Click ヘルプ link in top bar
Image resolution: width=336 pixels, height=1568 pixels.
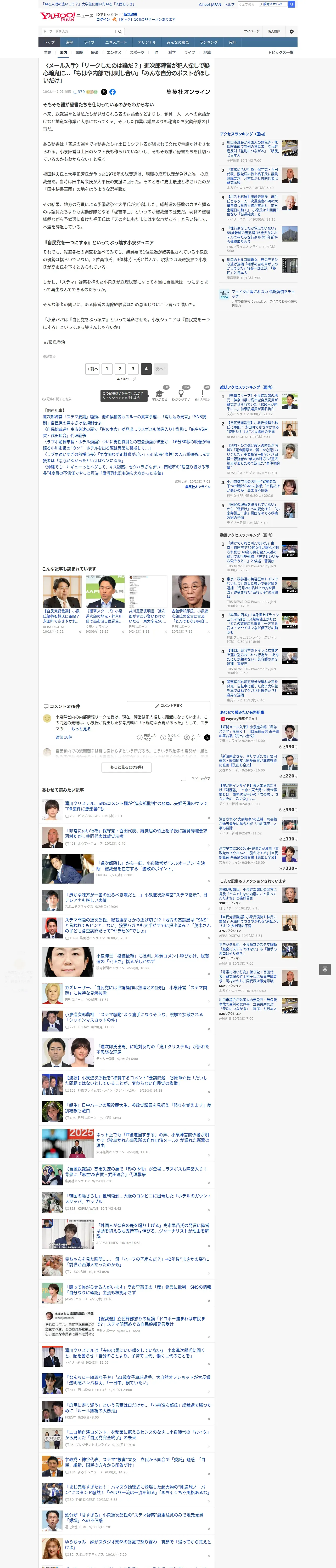[x=229, y=4]
